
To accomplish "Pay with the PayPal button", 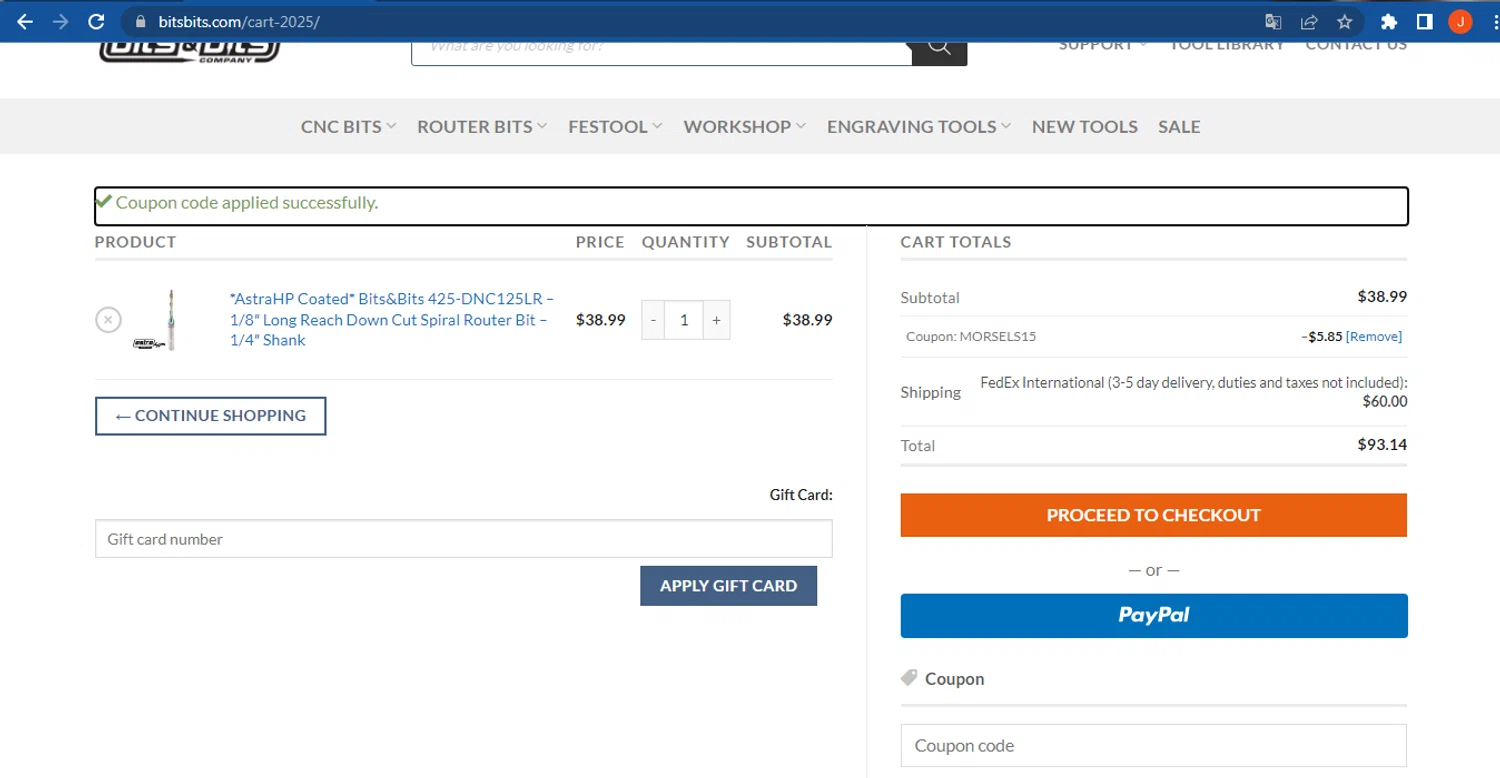I will [1153, 616].
